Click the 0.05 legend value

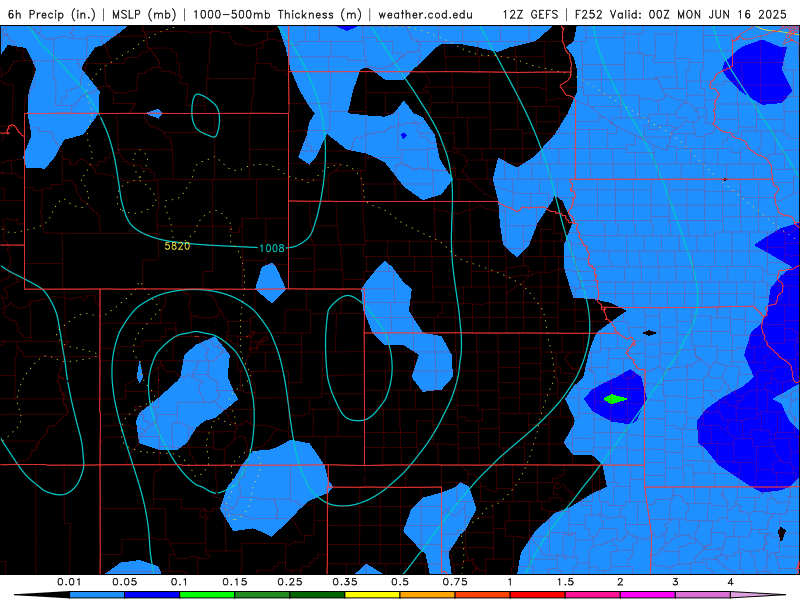point(124,582)
